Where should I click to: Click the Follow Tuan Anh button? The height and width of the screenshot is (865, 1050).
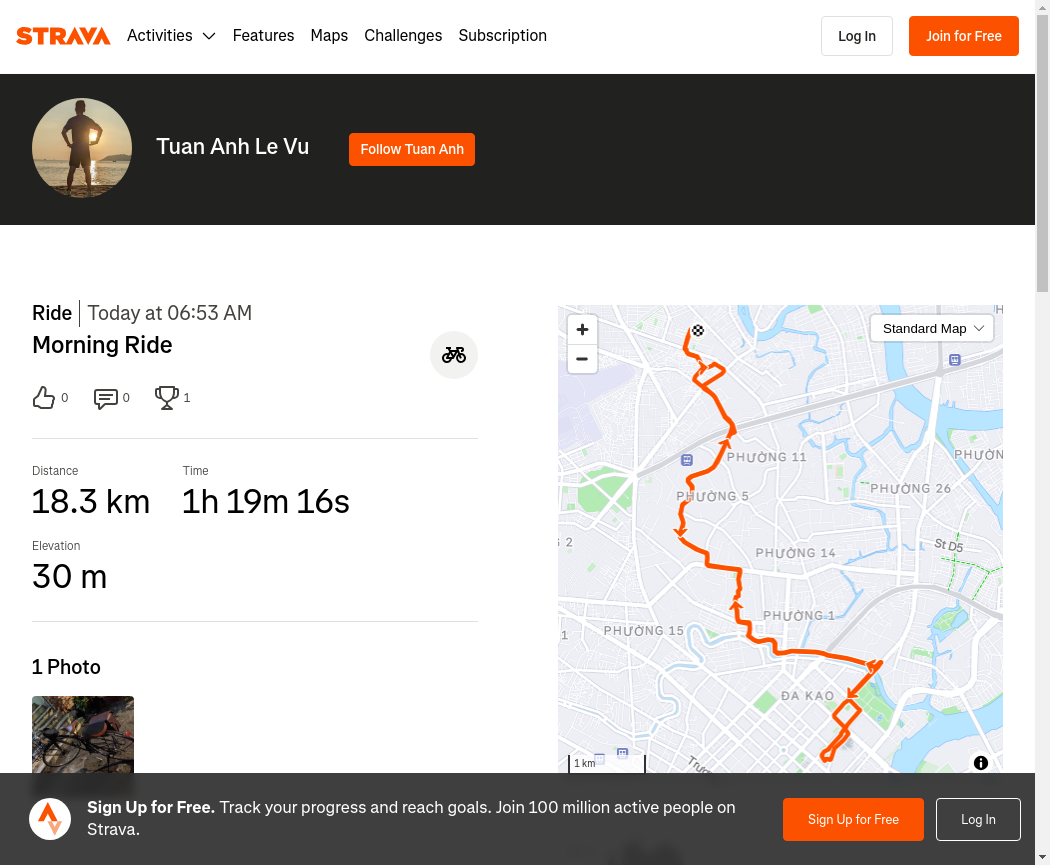pos(412,149)
